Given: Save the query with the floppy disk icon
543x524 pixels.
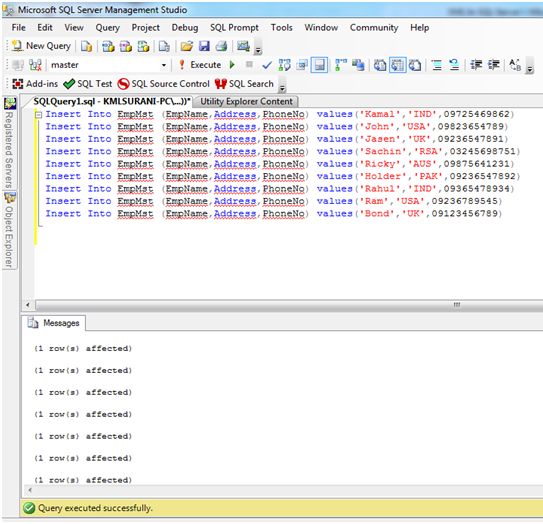Looking at the screenshot, I should tap(204, 46).
